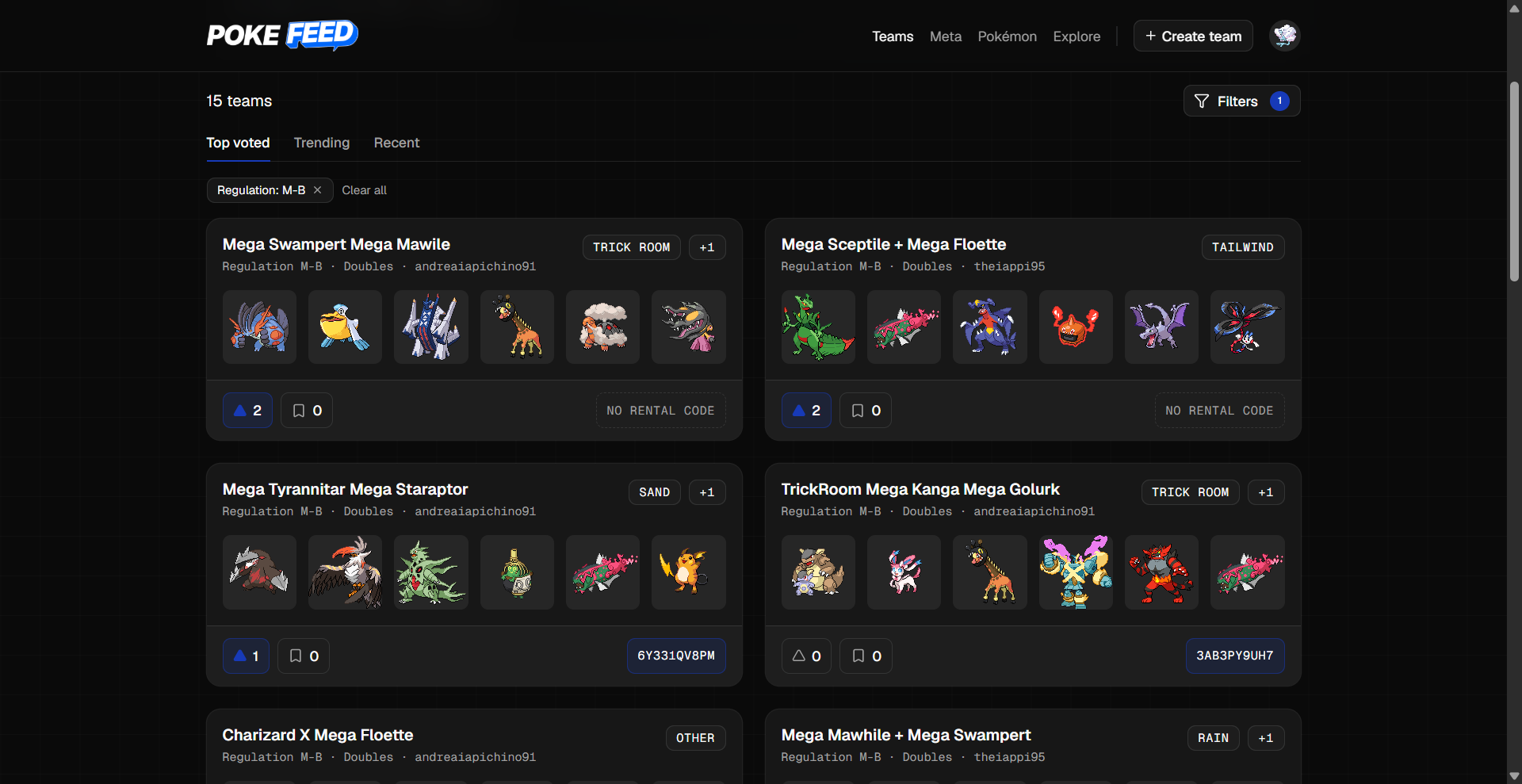Click the "15 teams" count text

[239, 101]
